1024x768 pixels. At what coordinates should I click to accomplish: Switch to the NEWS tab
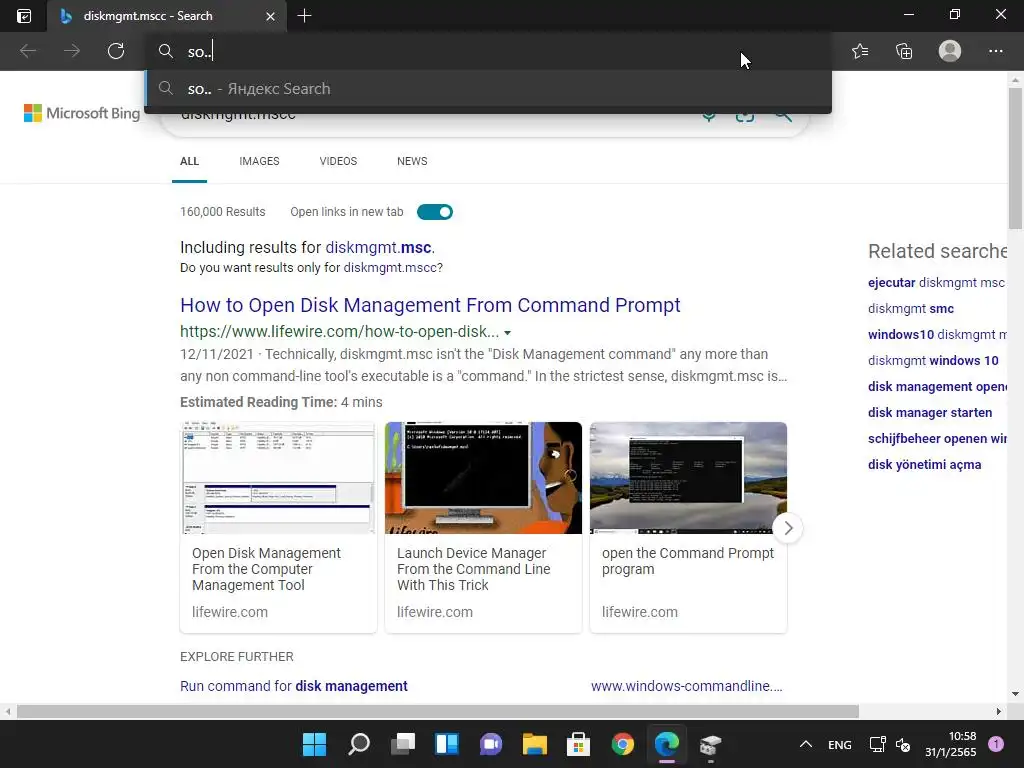tap(412, 161)
